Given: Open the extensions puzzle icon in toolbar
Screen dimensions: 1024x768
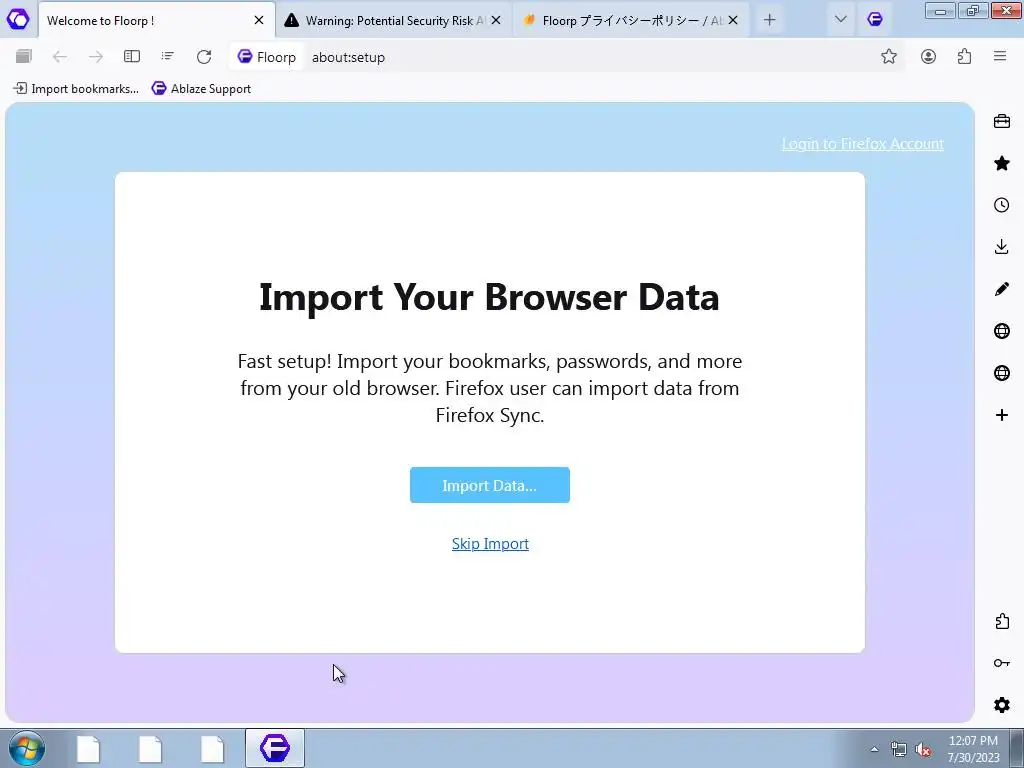Looking at the screenshot, I should click(964, 57).
